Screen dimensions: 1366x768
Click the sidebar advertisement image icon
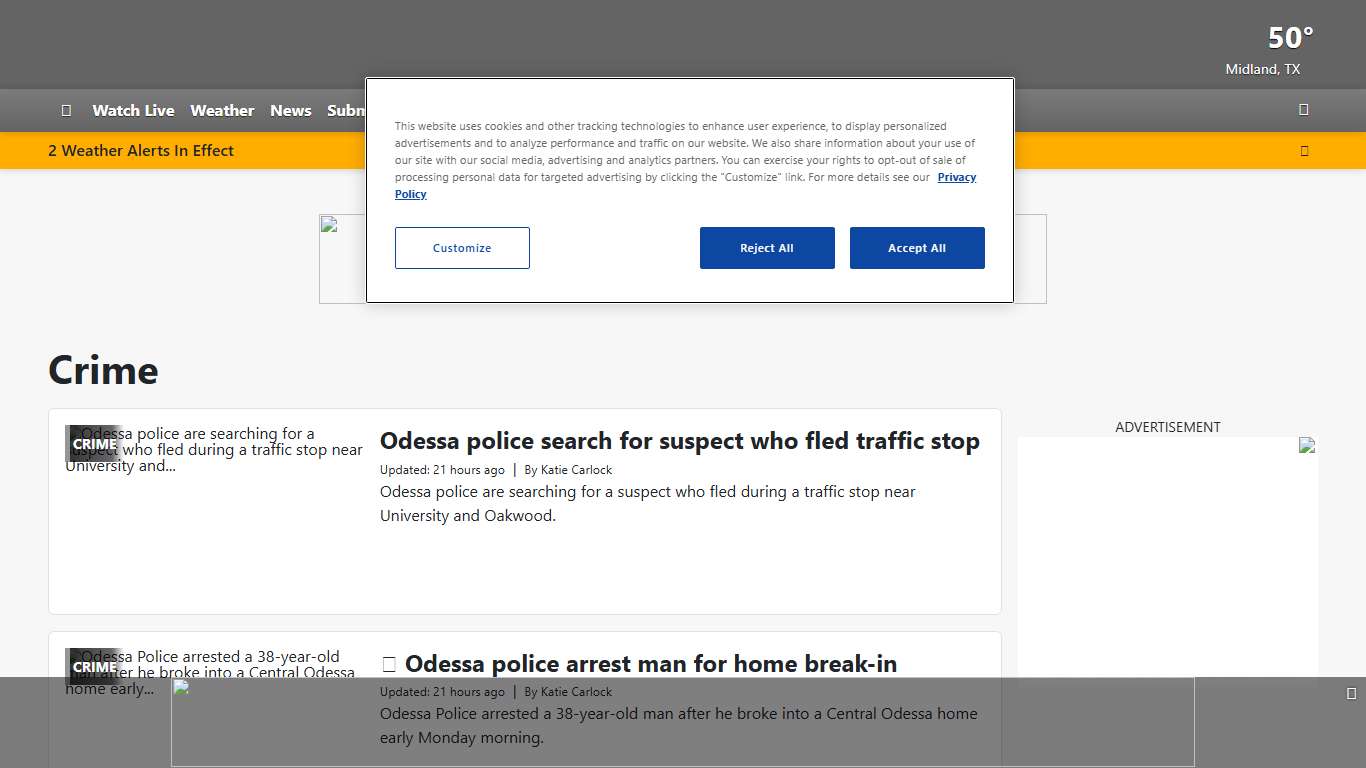[1307, 445]
